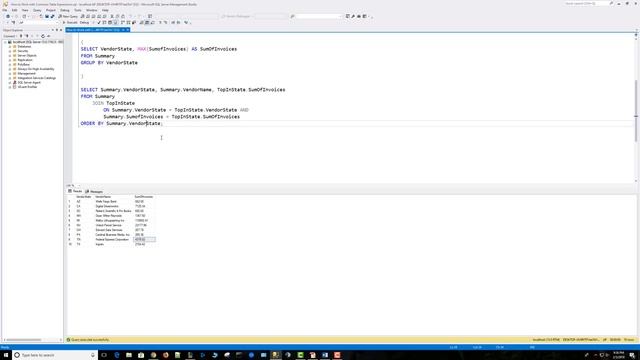
Task: Click the Object Explorer horizontal scrollbar
Action: coord(24,340)
